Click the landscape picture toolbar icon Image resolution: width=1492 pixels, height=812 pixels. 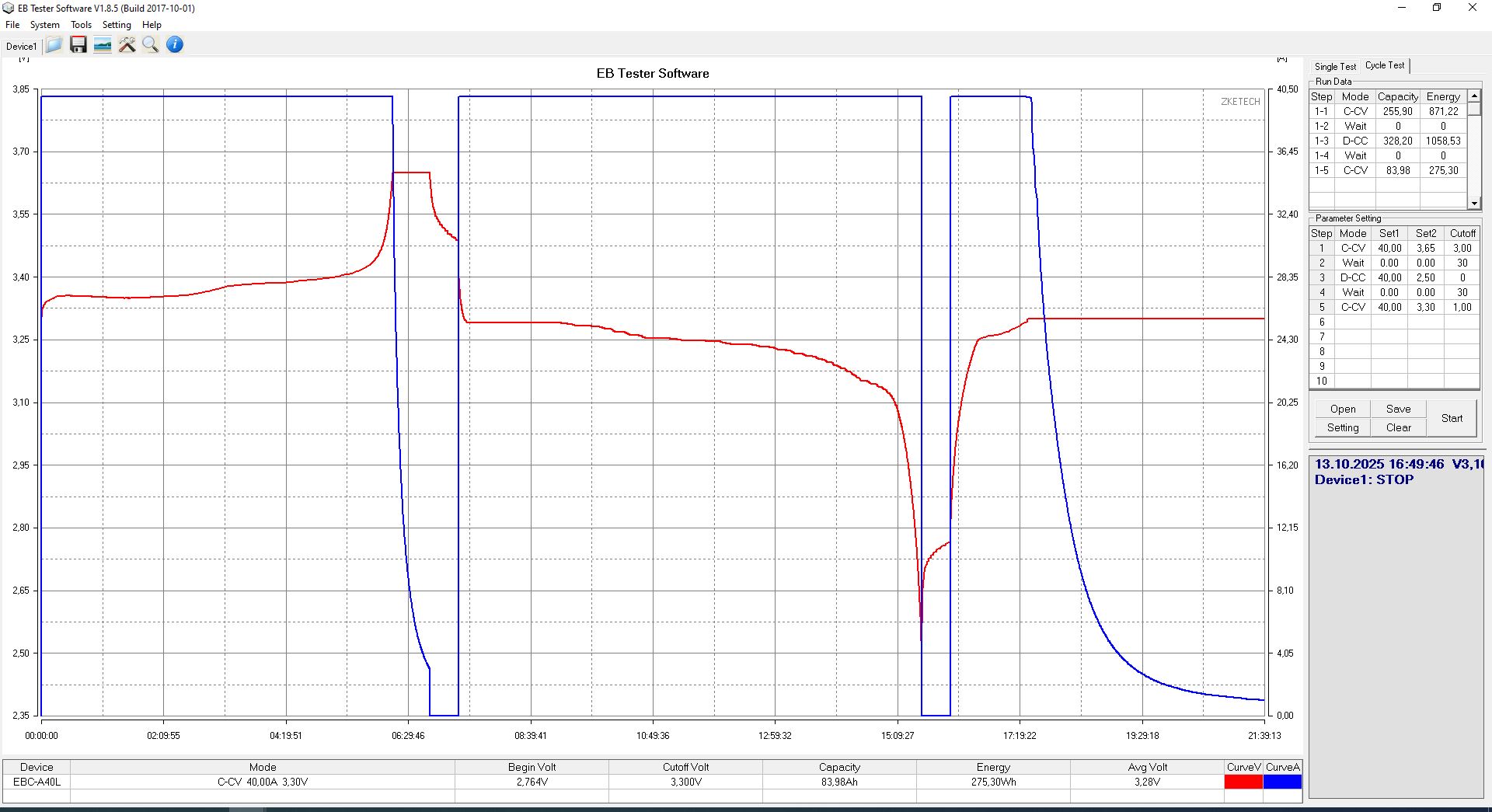coord(102,45)
